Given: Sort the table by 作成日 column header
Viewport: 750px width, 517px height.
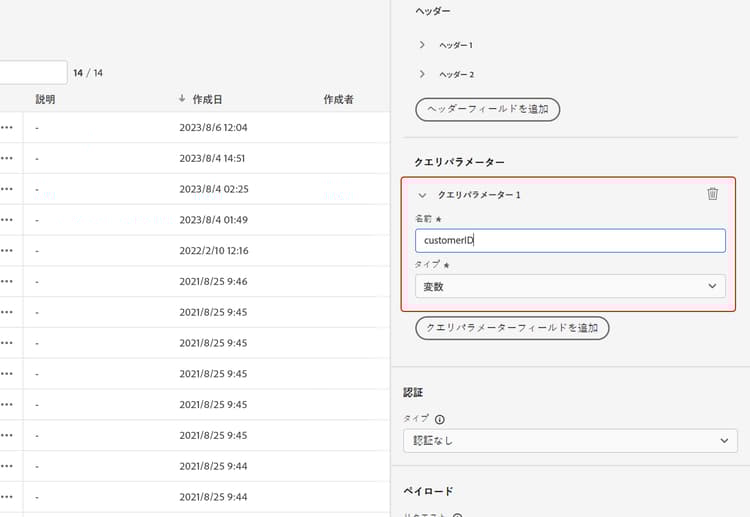Looking at the screenshot, I should pyautogui.click(x=207, y=100).
